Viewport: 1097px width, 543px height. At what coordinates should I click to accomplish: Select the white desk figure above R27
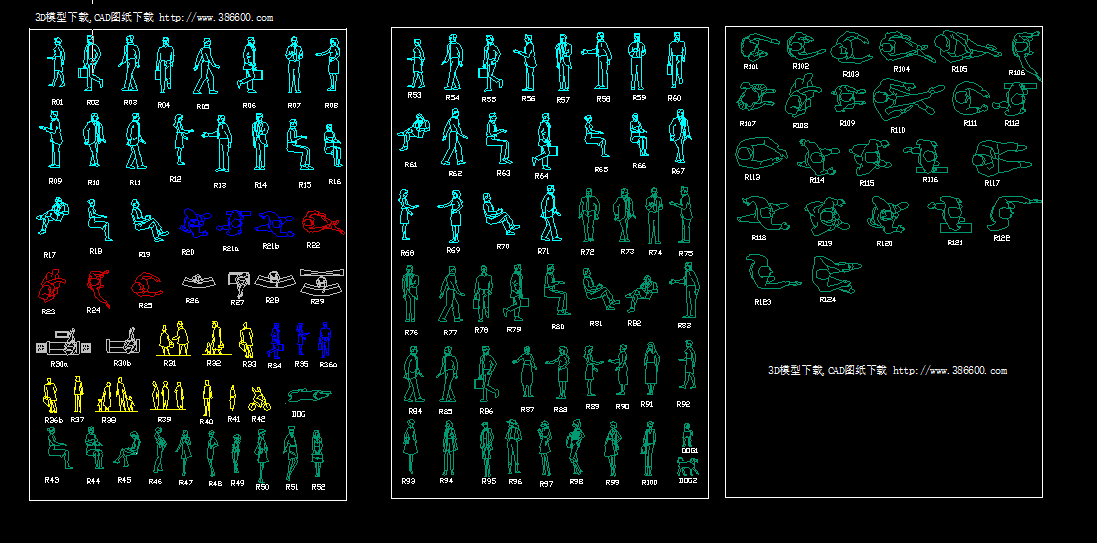pyautogui.click(x=239, y=285)
